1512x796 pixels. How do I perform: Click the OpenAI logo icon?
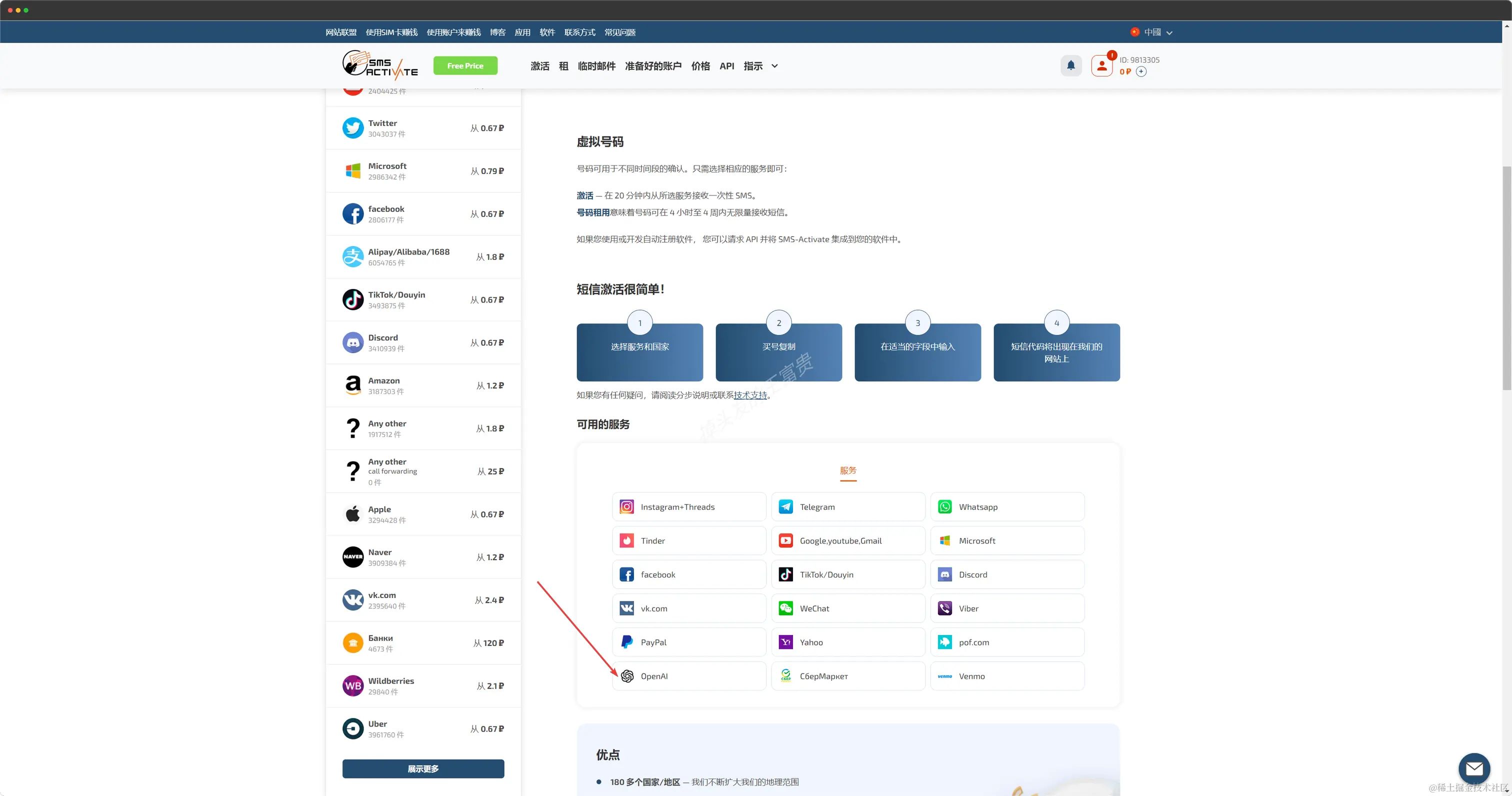point(626,676)
